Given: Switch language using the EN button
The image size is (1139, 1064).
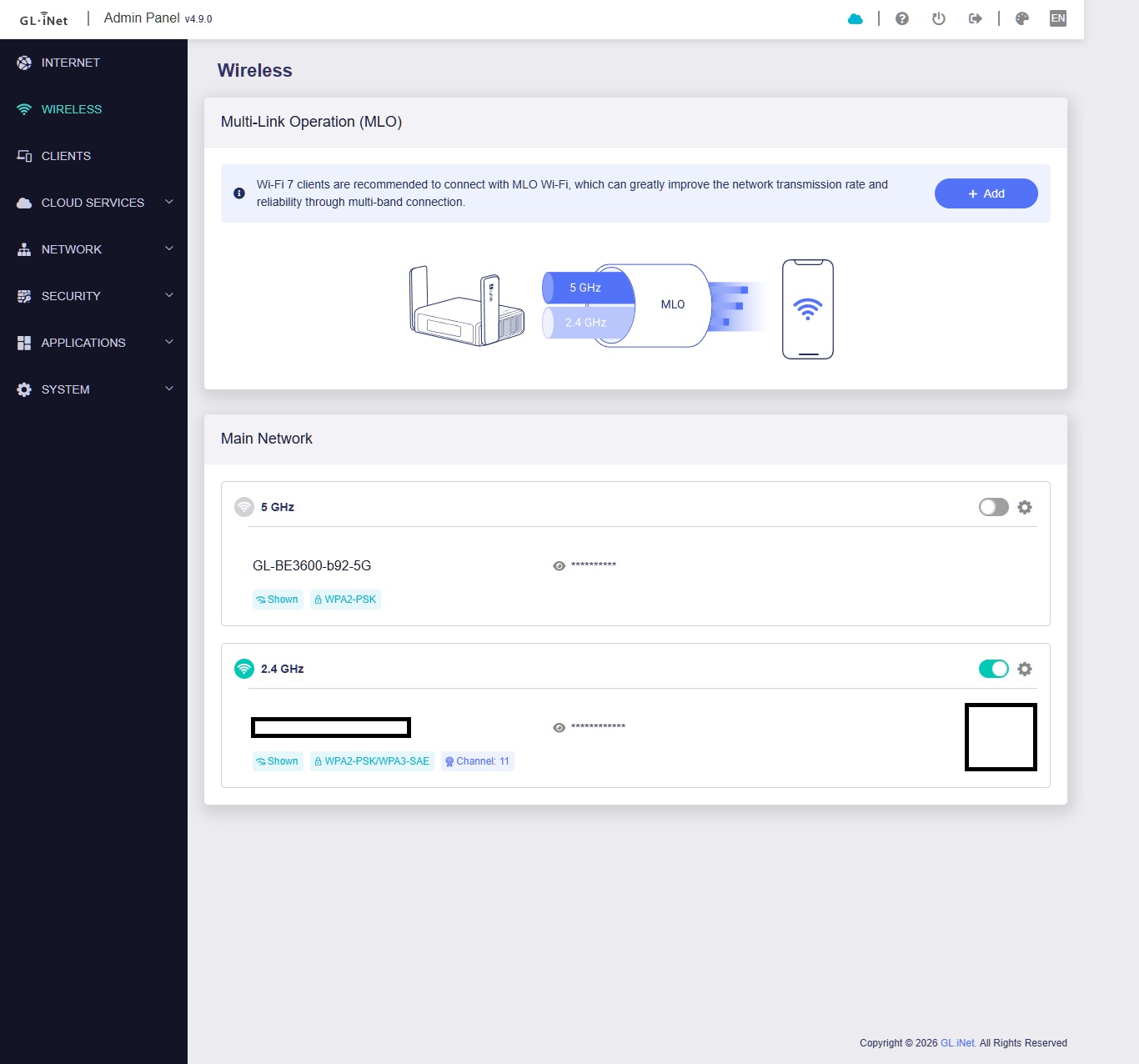Looking at the screenshot, I should coord(1057,18).
